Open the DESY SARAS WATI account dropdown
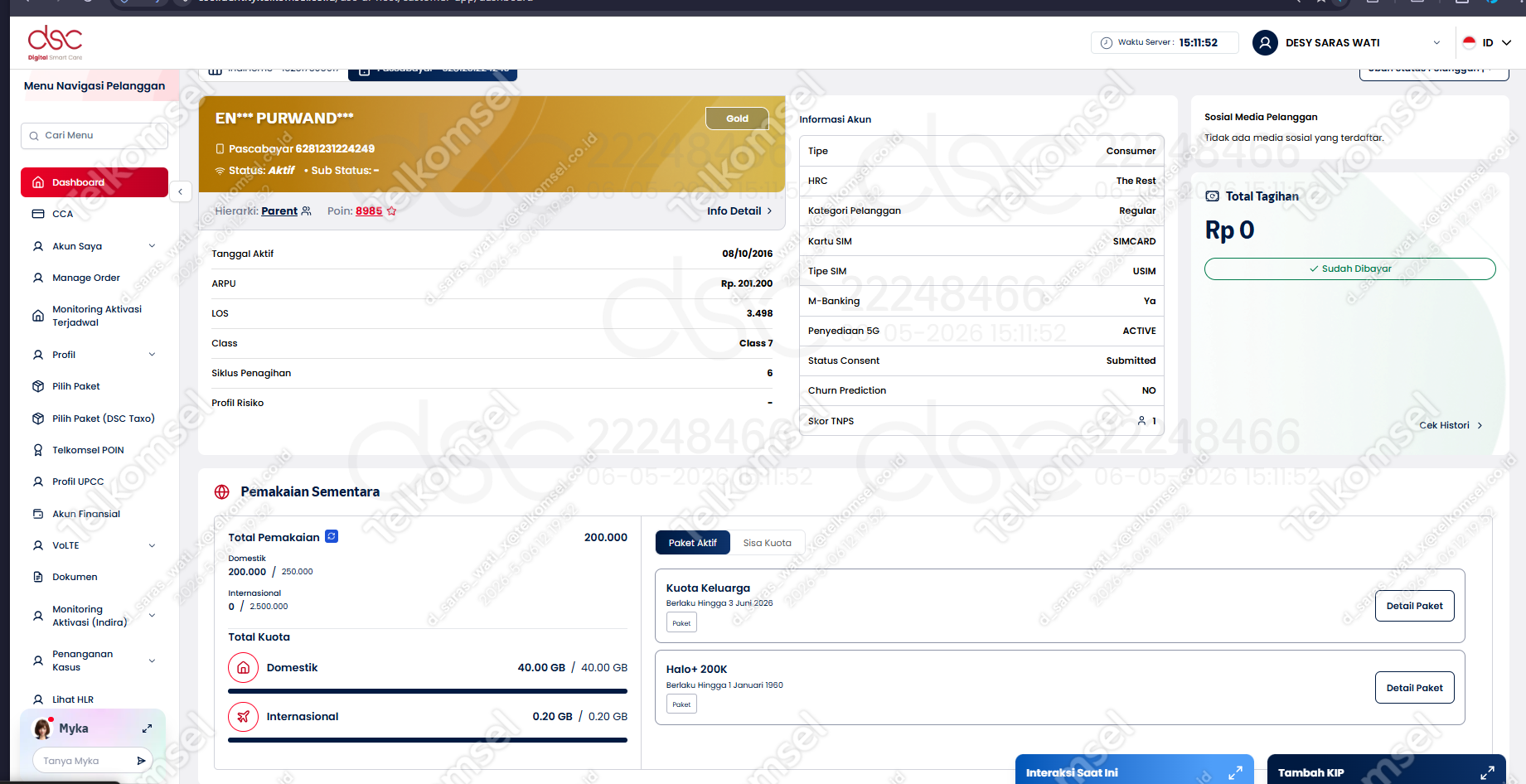Viewport: 1526px width, 784px height. pyautogui.click(x=1436, y=43)
